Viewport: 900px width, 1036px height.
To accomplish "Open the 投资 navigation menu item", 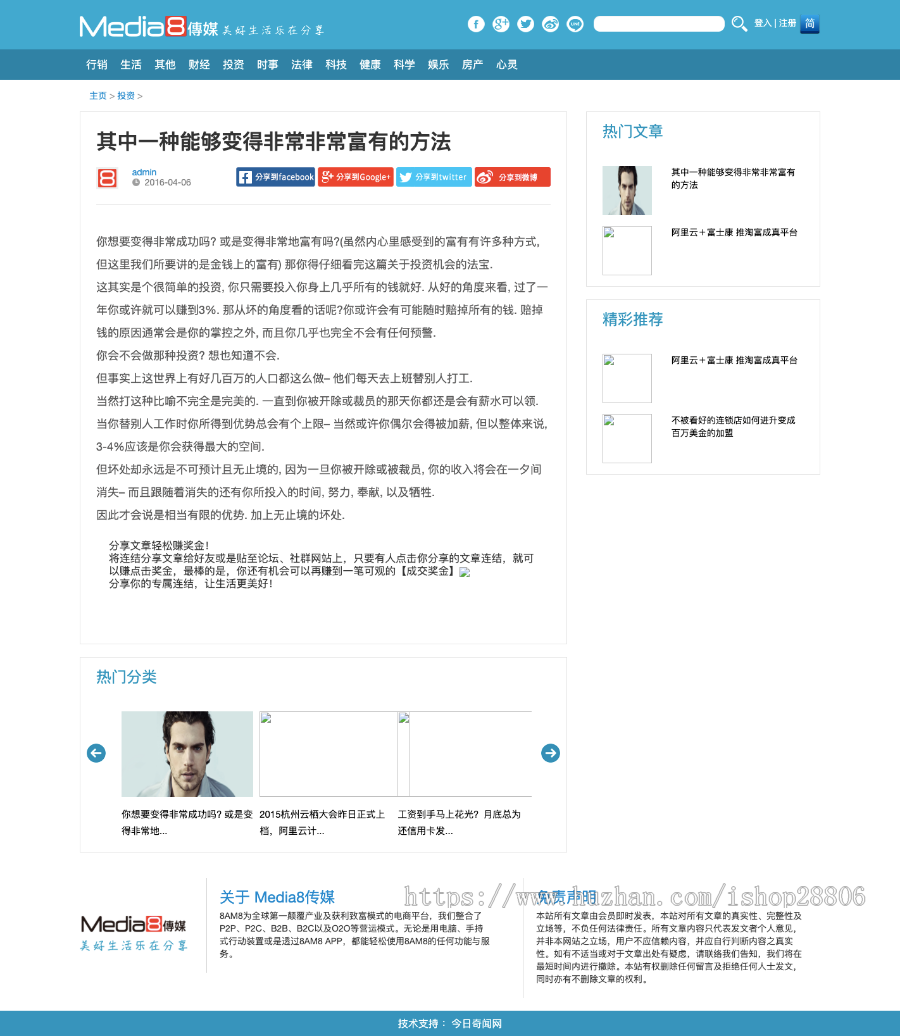I will coord(233,64).
